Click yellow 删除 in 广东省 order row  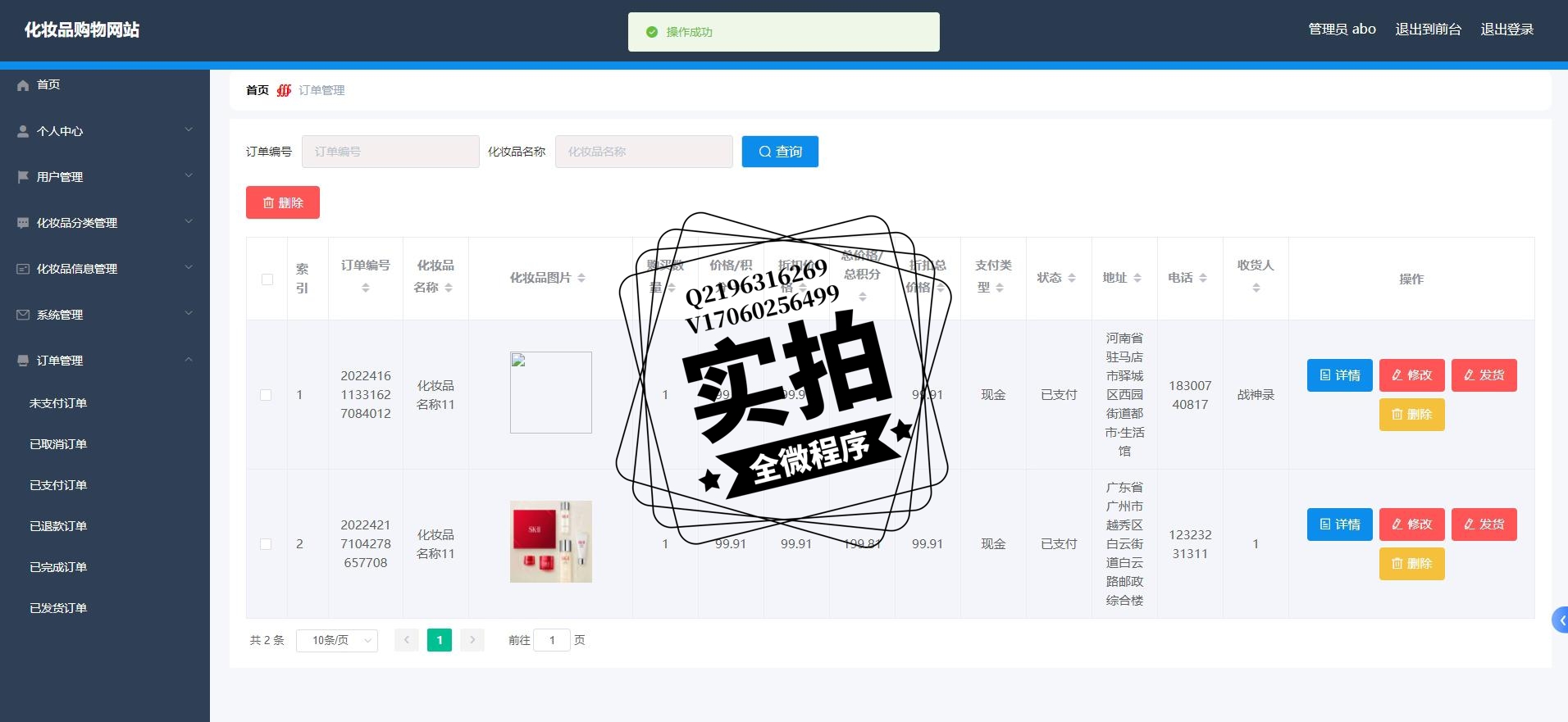[1412, 564]
